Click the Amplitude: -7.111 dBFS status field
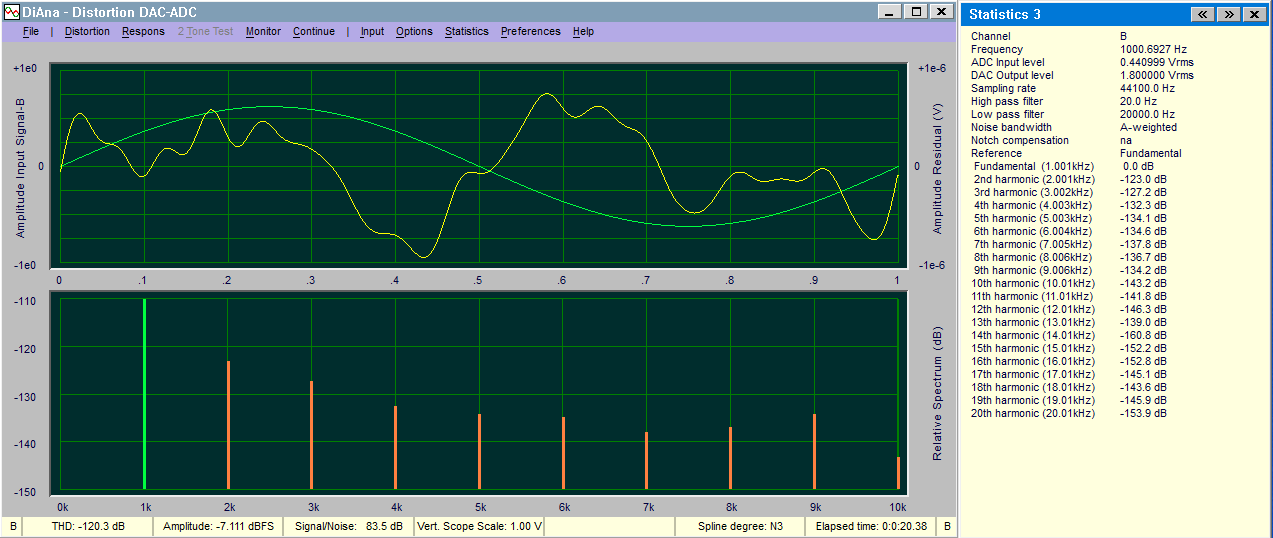Viewport: 1273px width, 538px height. coord(217,526)
